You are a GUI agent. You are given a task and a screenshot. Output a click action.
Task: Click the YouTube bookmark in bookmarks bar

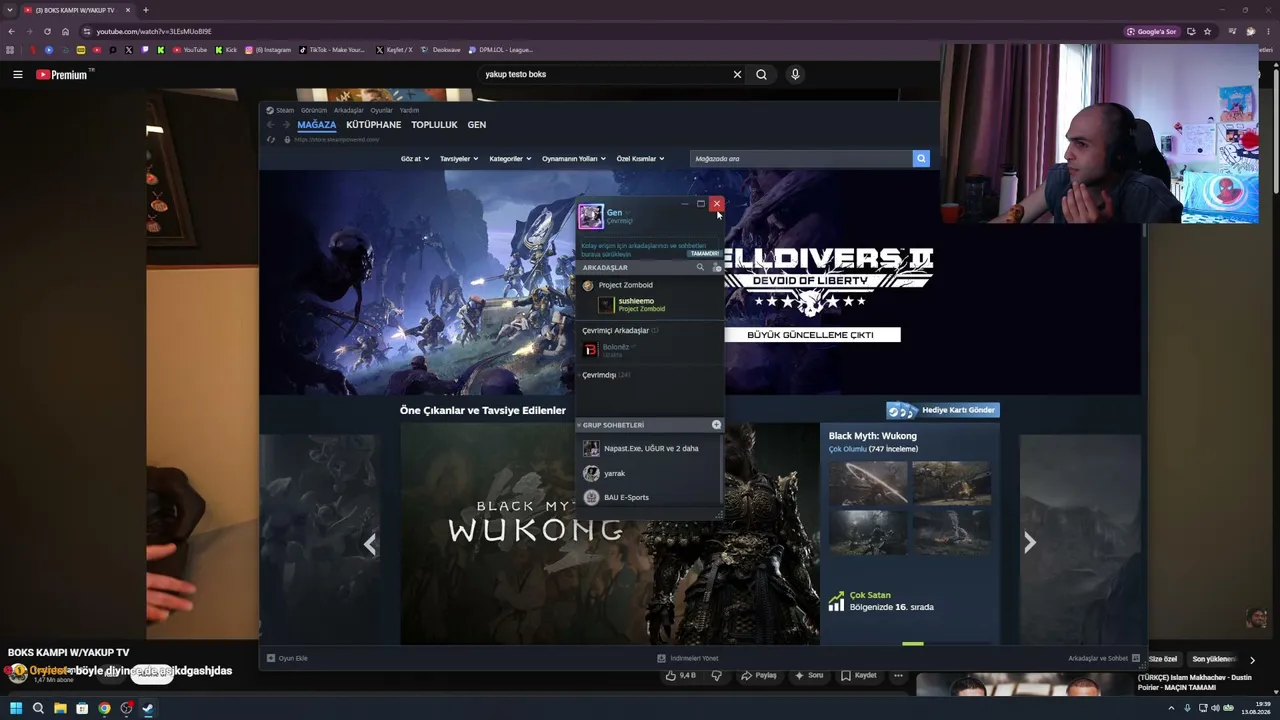[190, 50]
